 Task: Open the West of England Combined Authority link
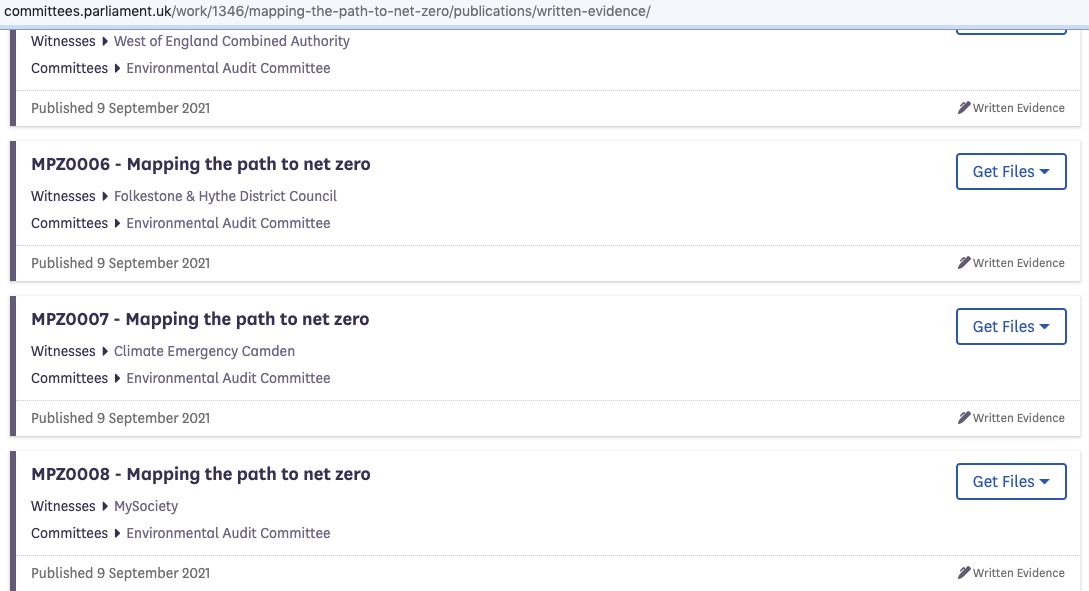[232, 42]
